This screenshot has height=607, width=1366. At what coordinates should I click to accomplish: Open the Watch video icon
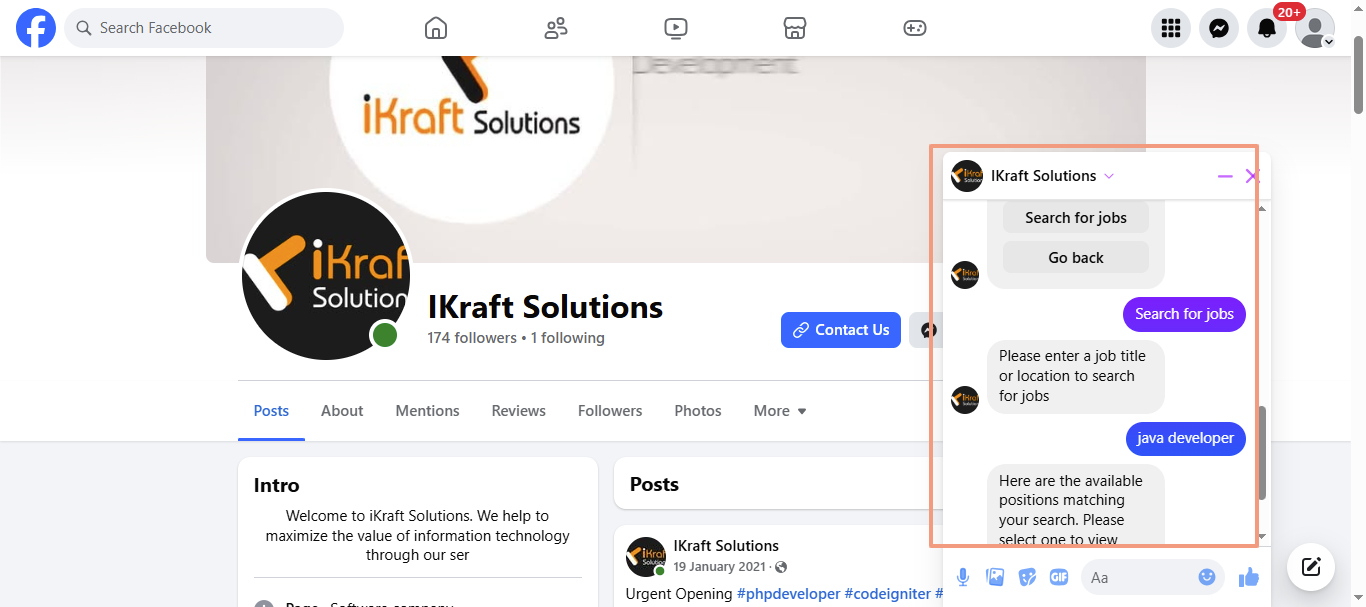676,28
